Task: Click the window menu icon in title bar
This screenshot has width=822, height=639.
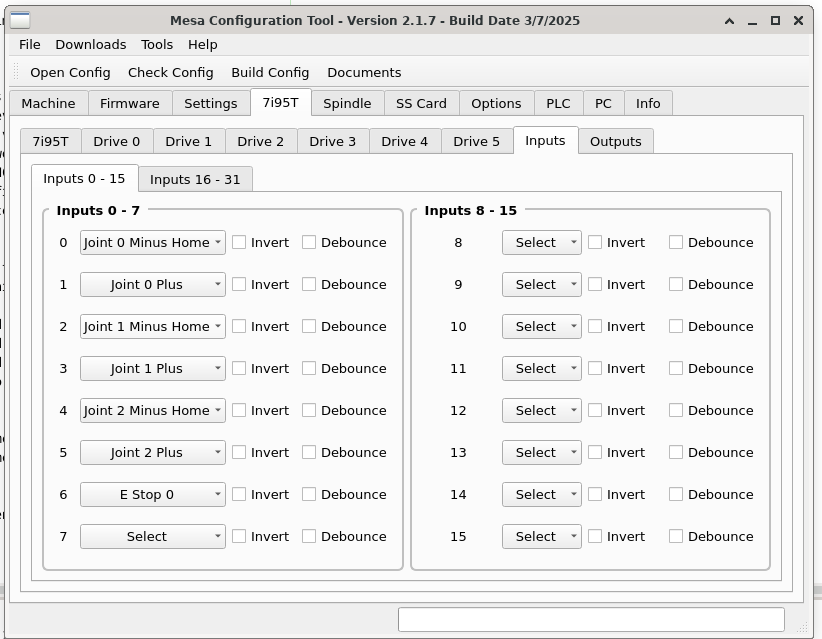Action: point(20,20)
